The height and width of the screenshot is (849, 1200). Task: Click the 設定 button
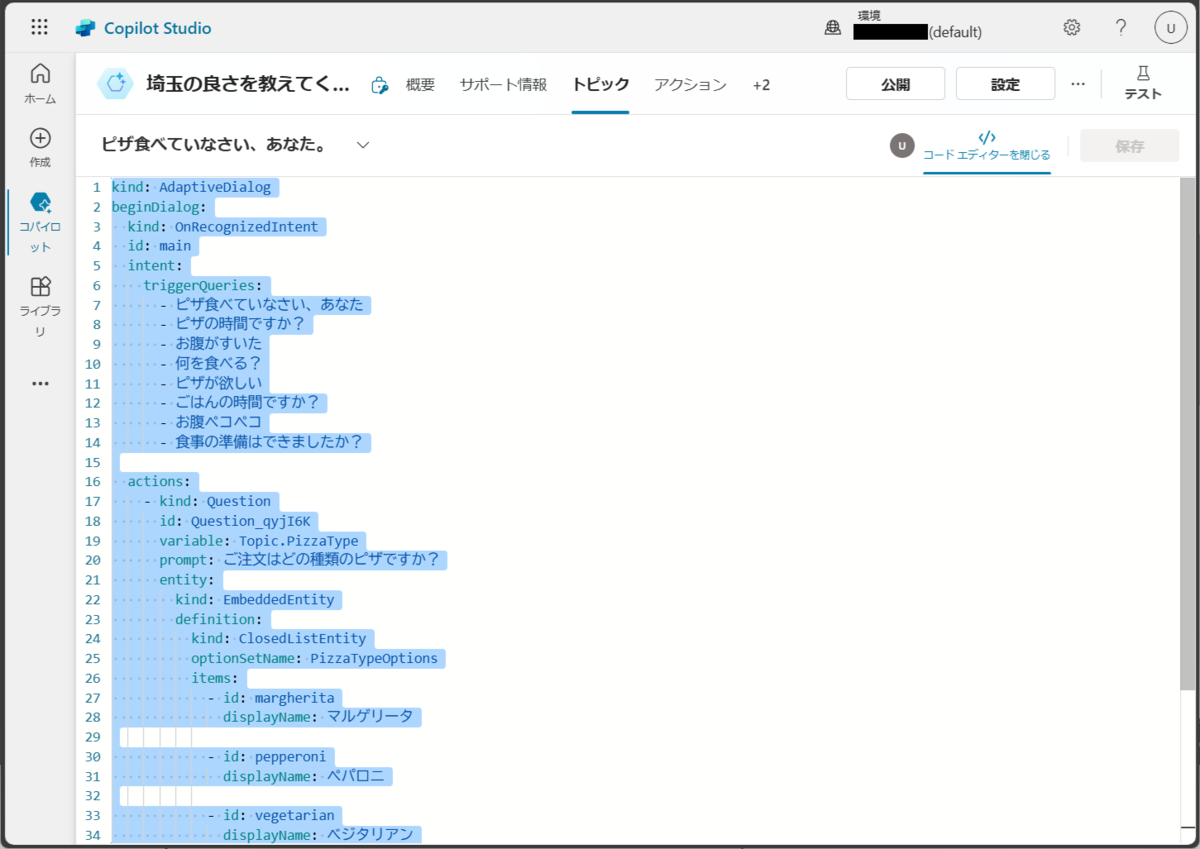[1005, 84]
